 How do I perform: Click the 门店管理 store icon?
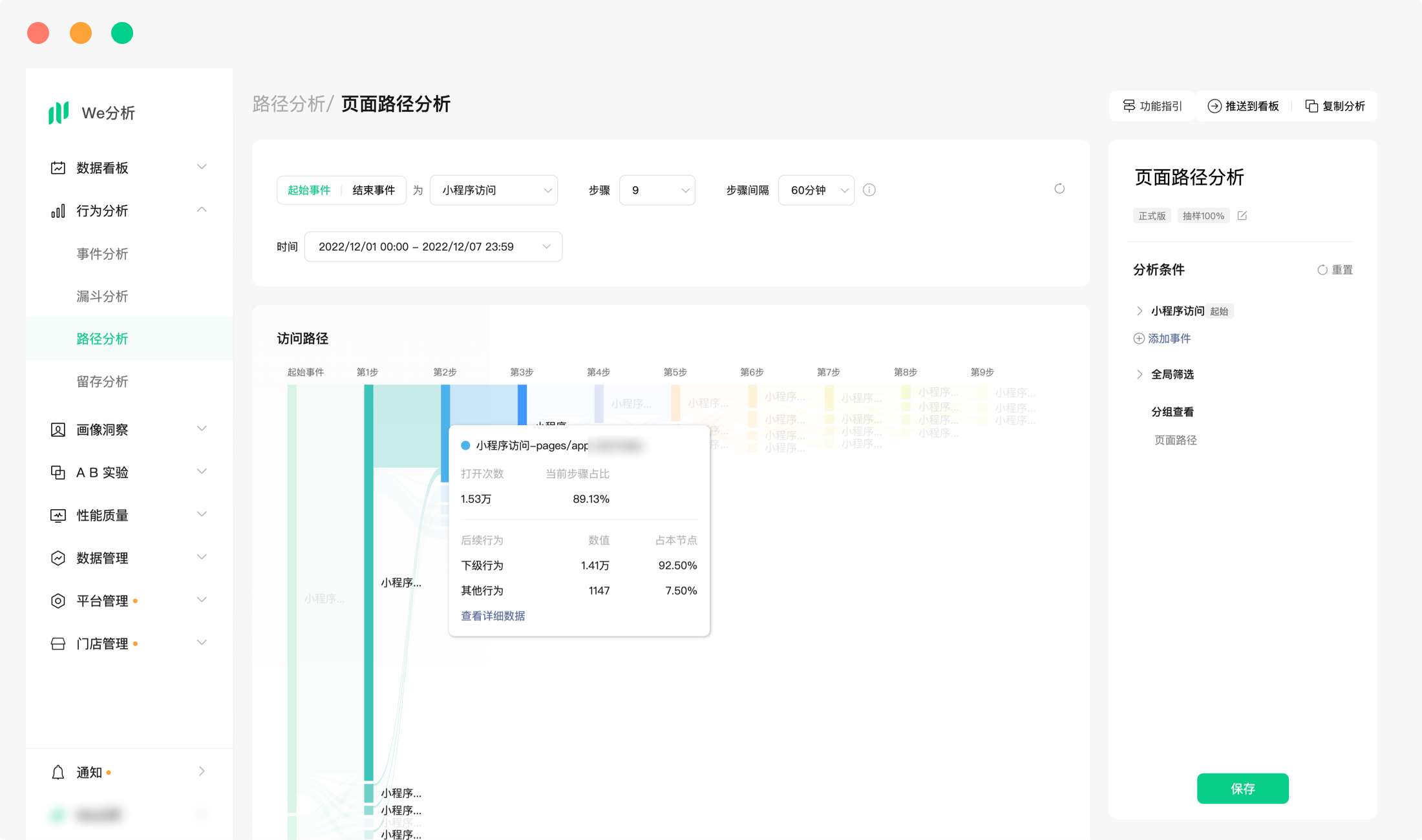tap(58, 644)
